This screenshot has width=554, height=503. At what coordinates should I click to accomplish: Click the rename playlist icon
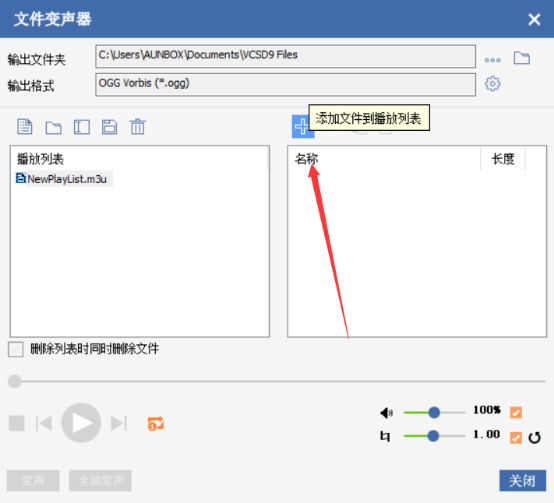[82, 127]
